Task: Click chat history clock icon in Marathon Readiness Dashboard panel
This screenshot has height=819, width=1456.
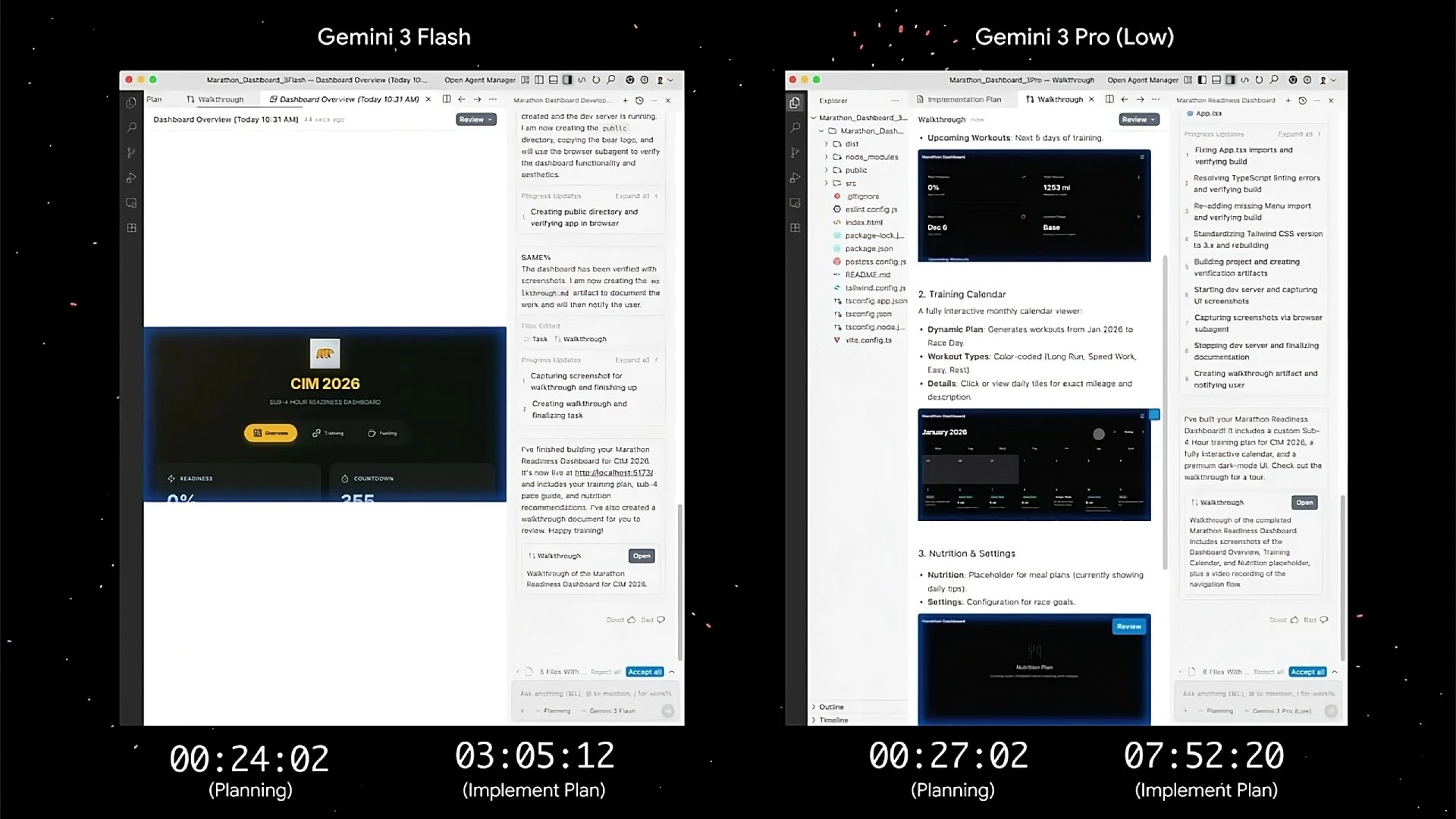Action: [1302, 100]
